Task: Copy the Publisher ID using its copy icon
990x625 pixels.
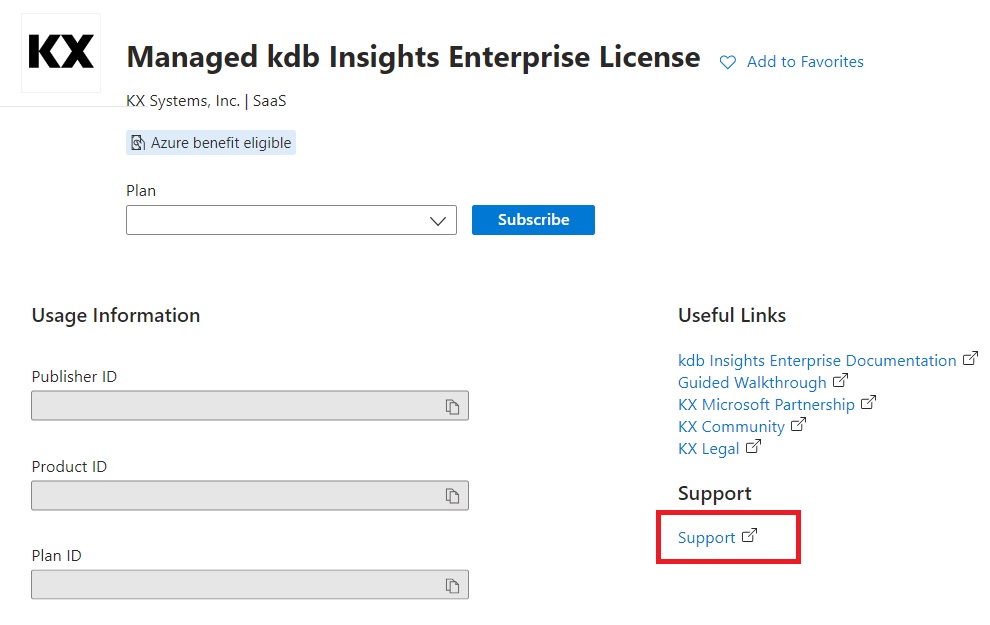Action: coord(452,406)
